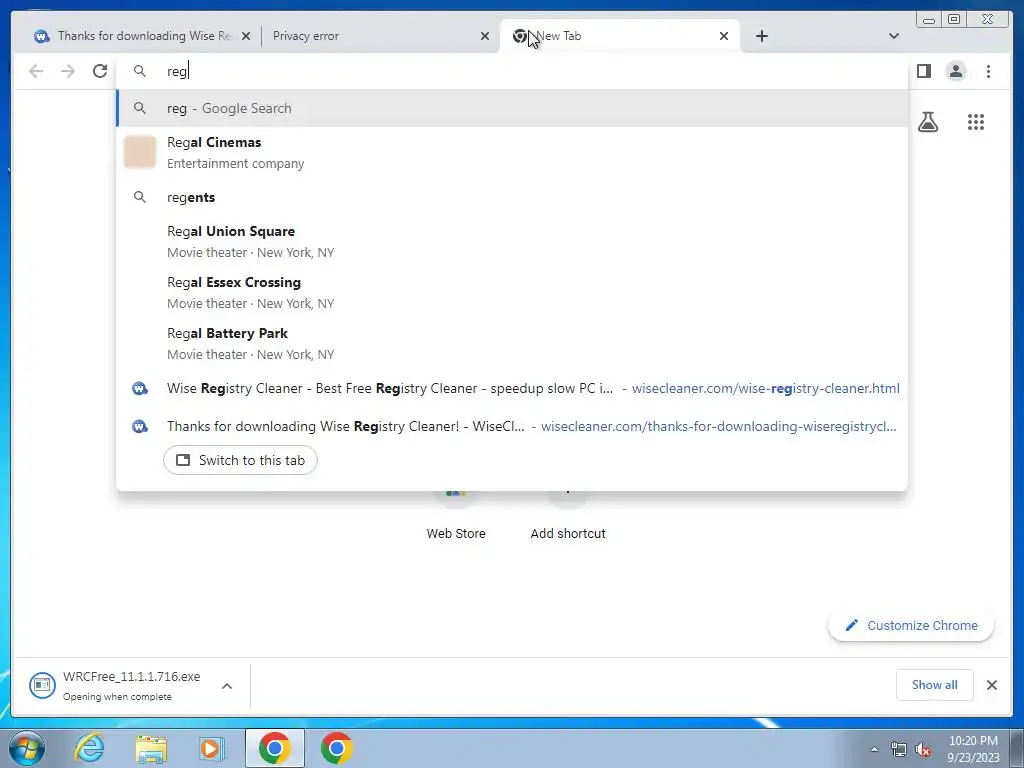Image resolution: width=1024 pixels, height=768 pixels.
Task: Select the active Chrome taskbar icon
Action: (x=275, y=748)
